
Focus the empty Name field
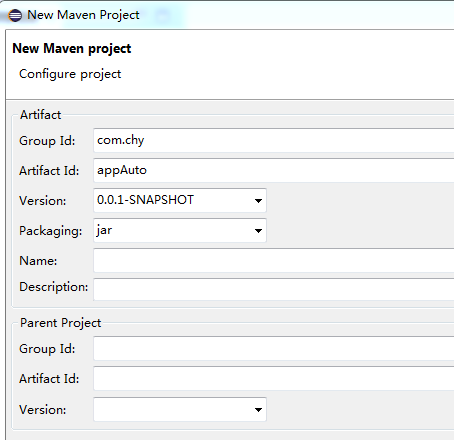[274, 260]
